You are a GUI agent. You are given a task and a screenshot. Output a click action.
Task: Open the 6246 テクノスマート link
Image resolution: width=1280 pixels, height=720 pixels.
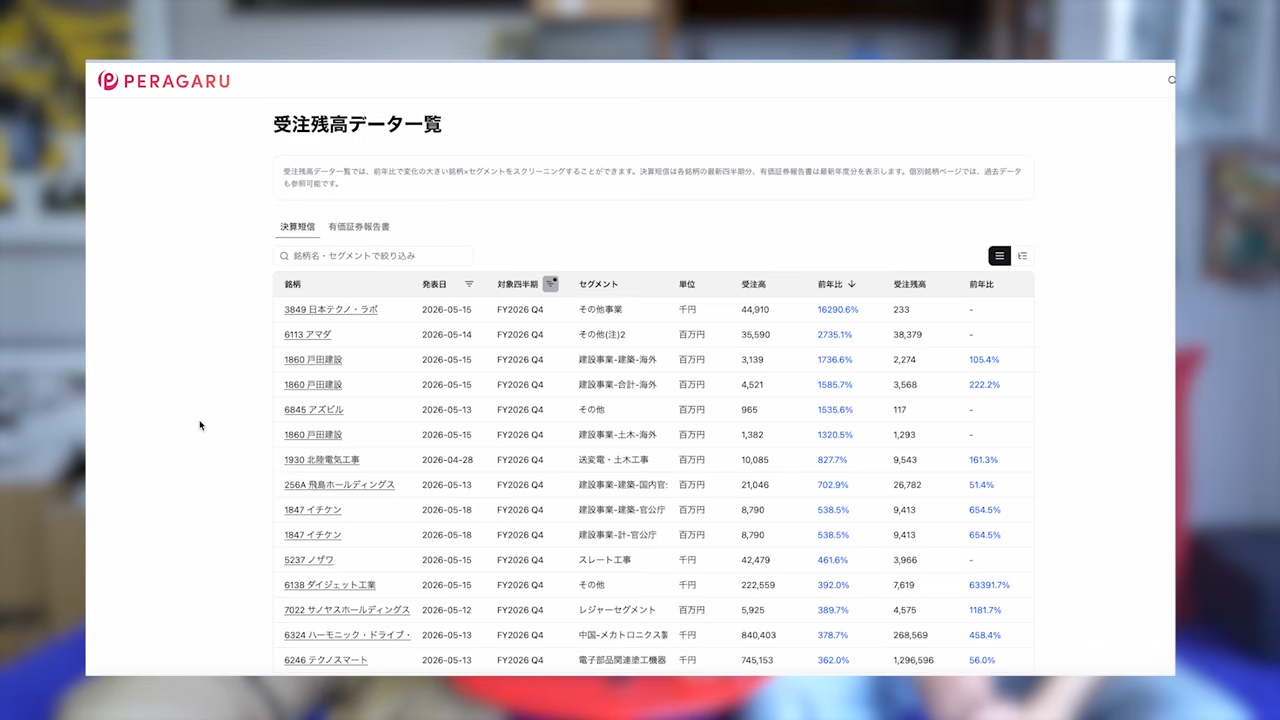point(326,660)
